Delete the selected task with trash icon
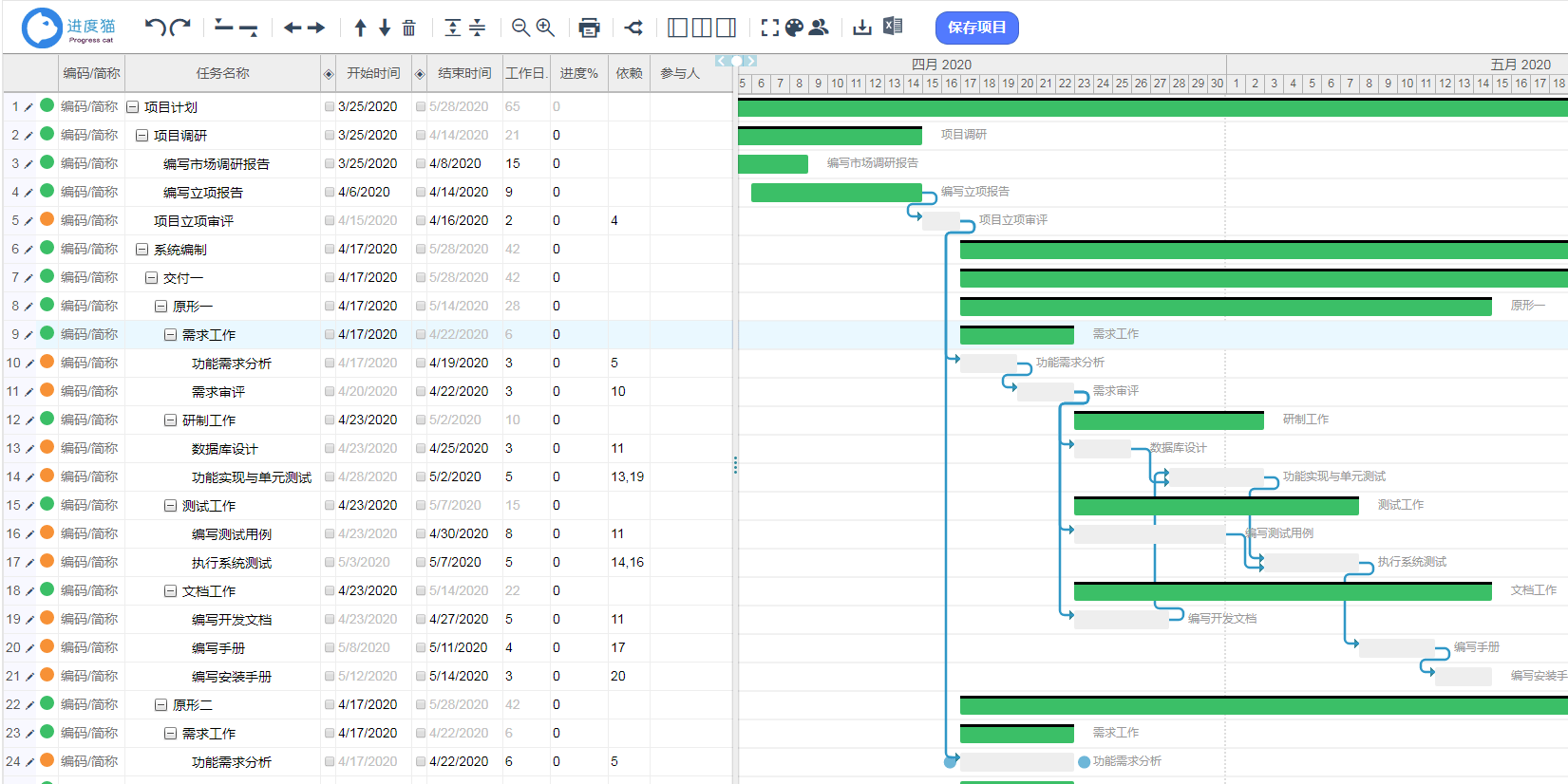Screen dimensions: 1568x784 (x=409, y=28)
